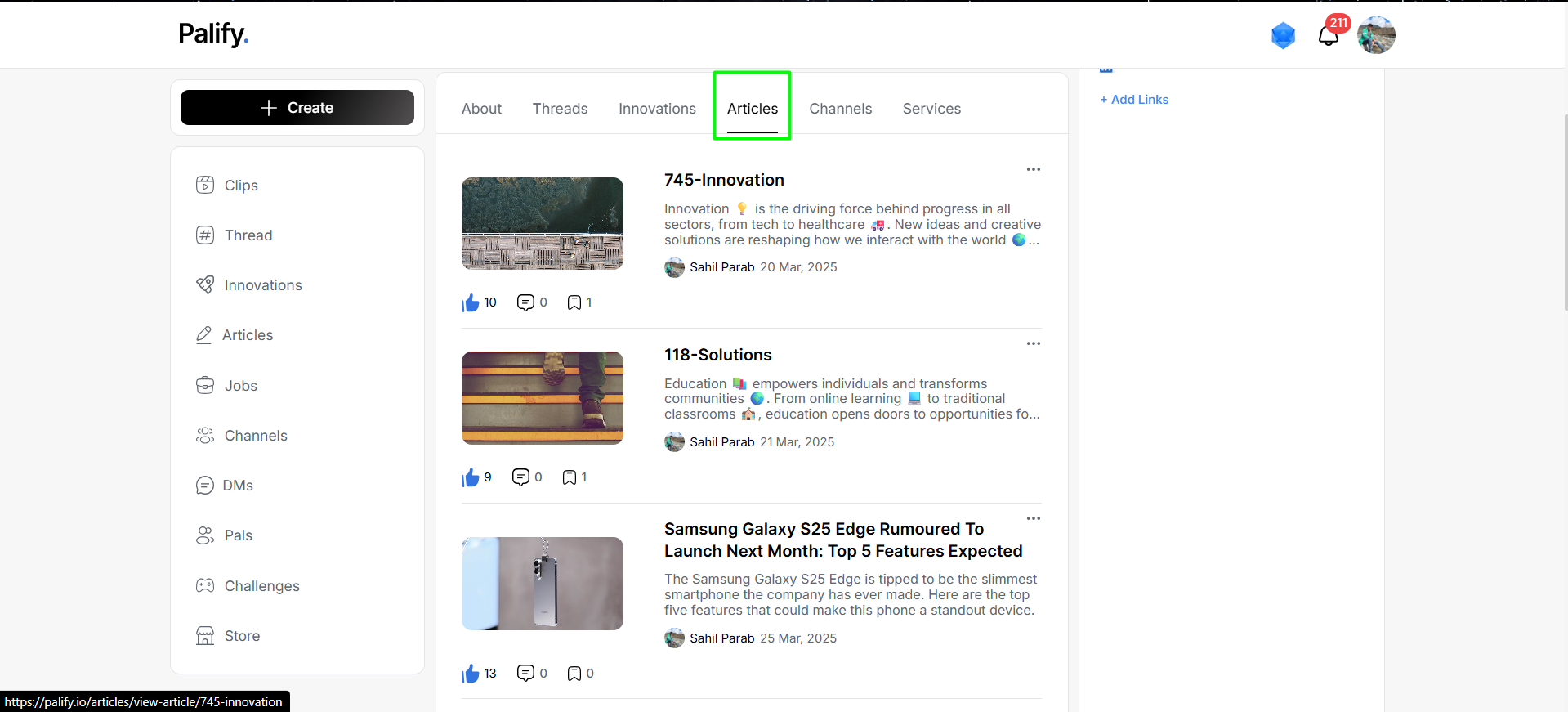Open Store in the sidebar

click(228, 636)
